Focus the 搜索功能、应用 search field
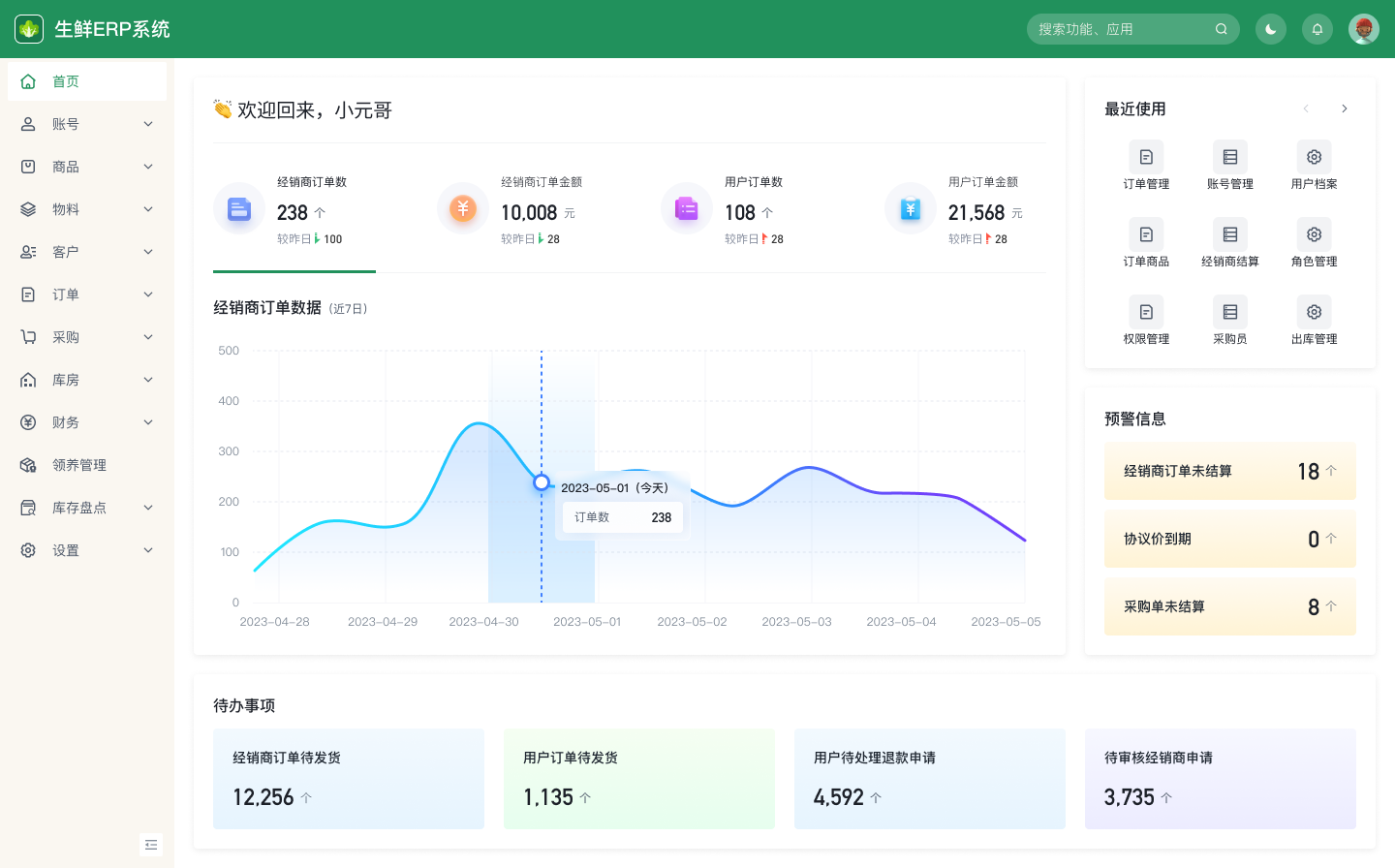1395x868 pixels. (x=1133, y=29)
